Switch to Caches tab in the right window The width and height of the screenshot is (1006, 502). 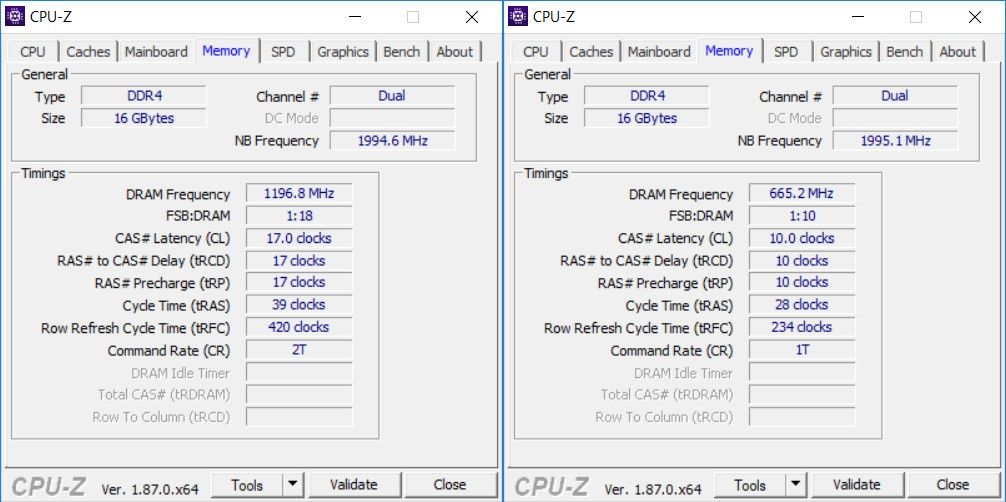(x=591, y=52)
